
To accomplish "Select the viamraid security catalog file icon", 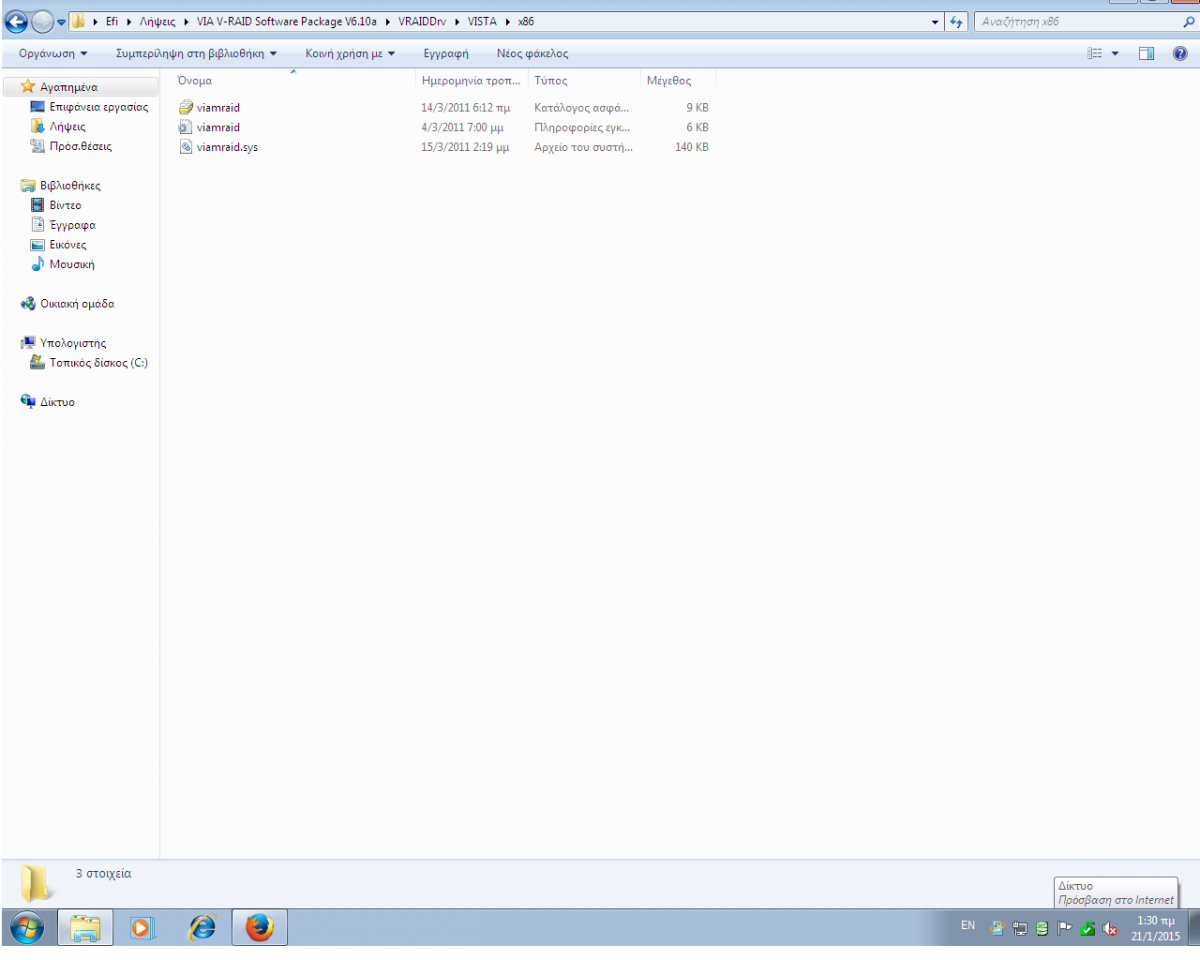I will (185, 107).
